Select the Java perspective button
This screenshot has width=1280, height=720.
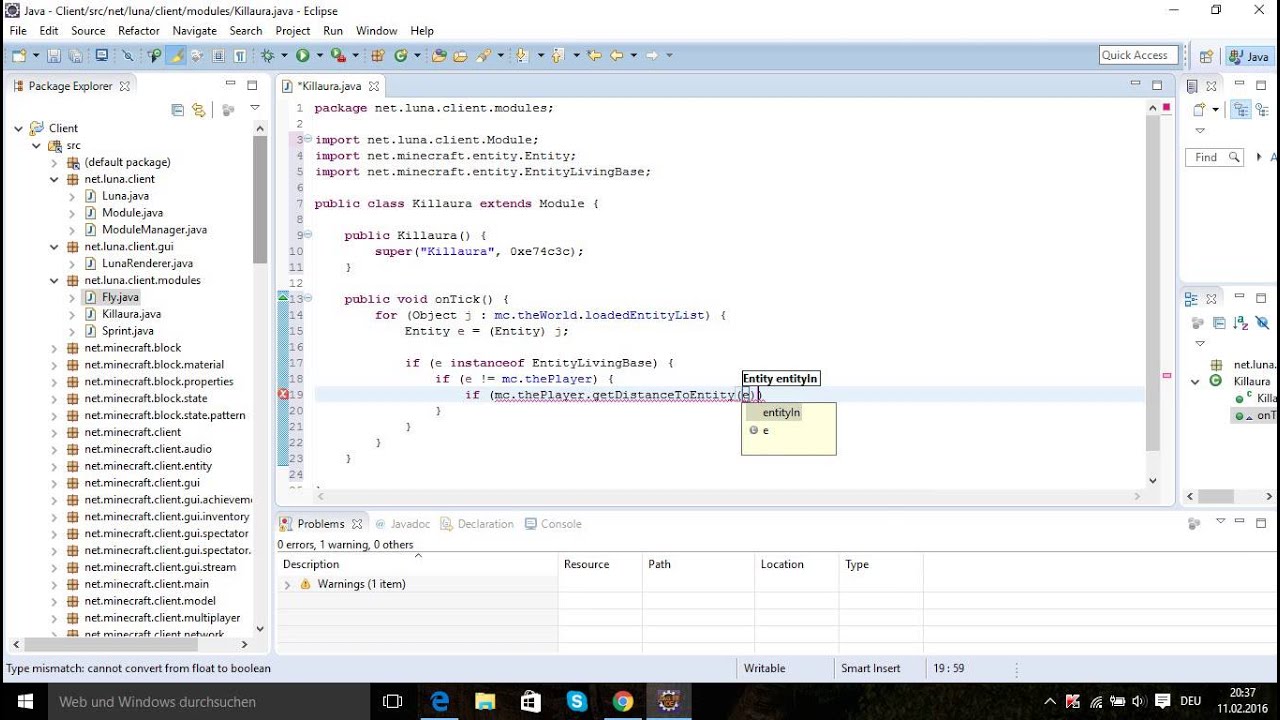[x=1250, y=56]
